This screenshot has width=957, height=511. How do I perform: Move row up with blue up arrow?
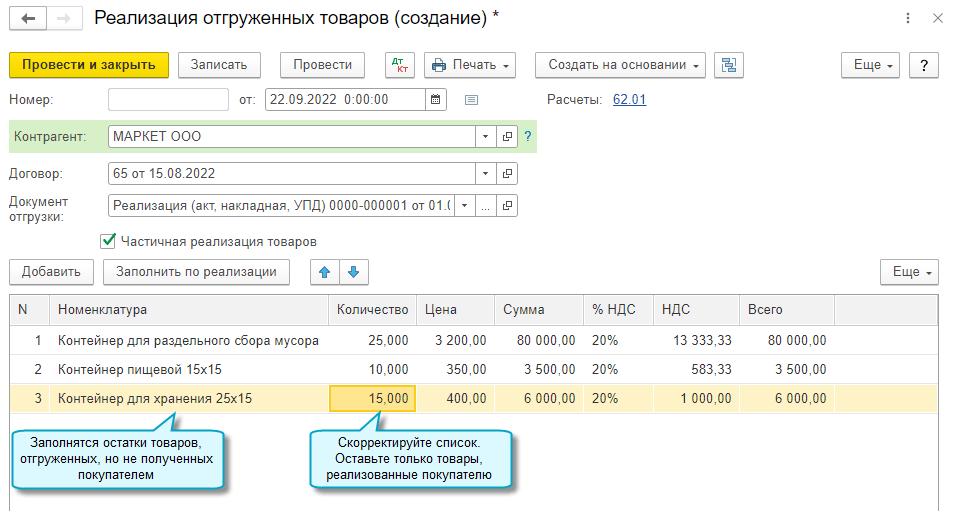click(x=325, y=272)
